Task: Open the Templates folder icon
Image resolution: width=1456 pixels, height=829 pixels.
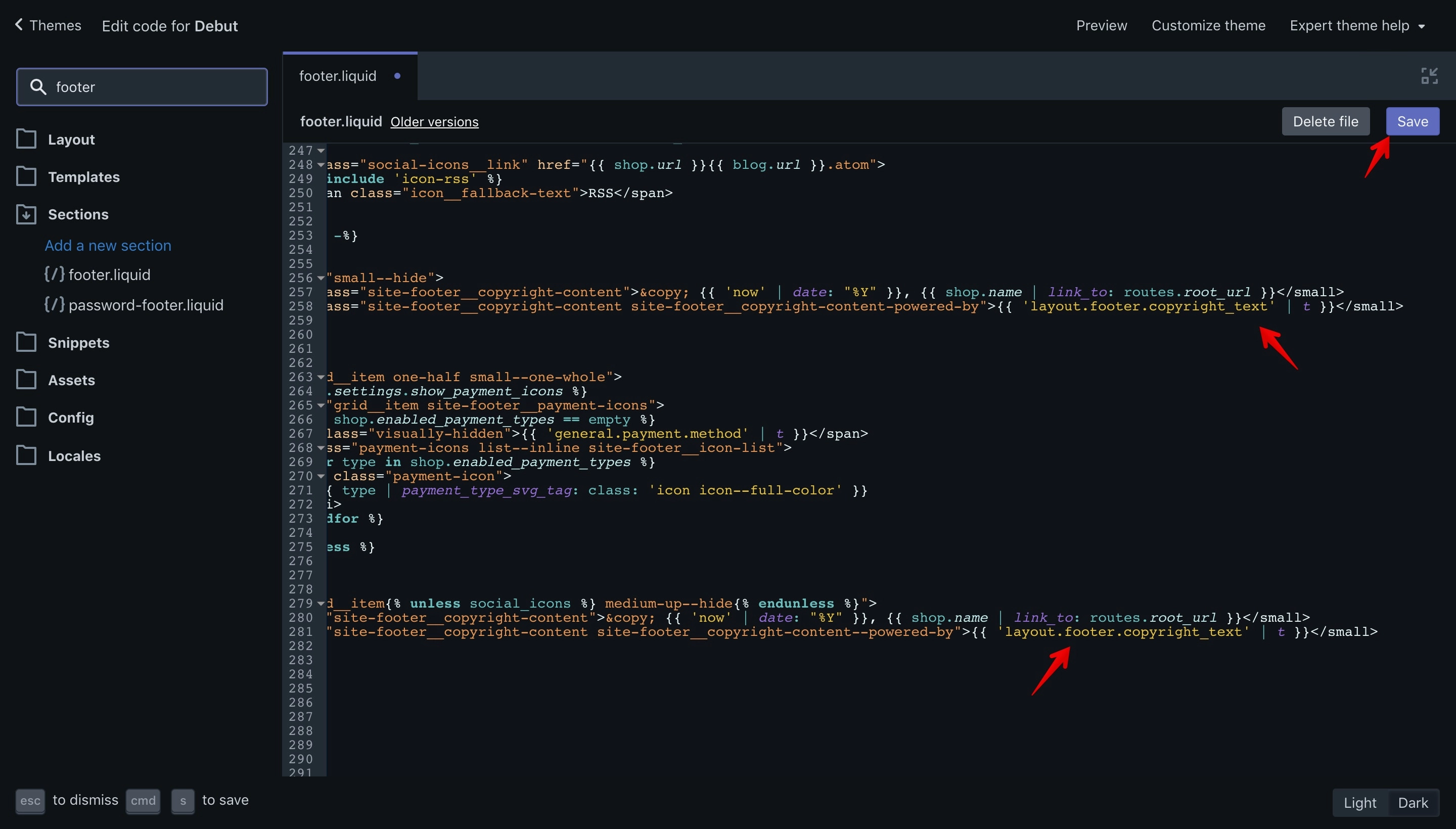Action: [26, 176]
